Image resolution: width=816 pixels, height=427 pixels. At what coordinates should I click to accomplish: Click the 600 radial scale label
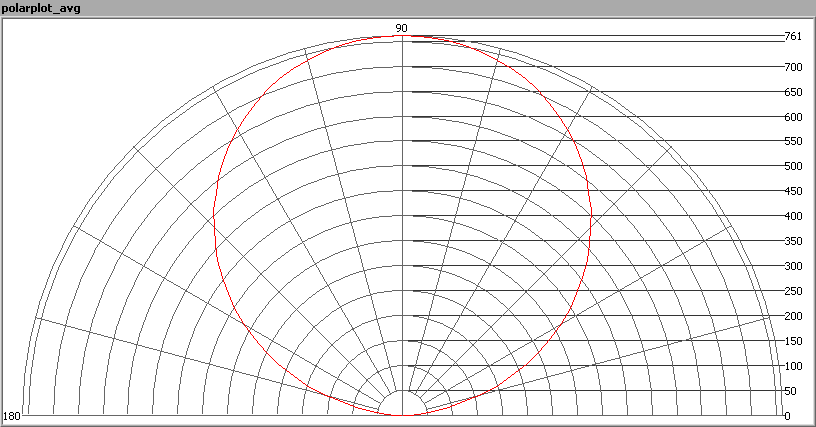tap(793, 117)
